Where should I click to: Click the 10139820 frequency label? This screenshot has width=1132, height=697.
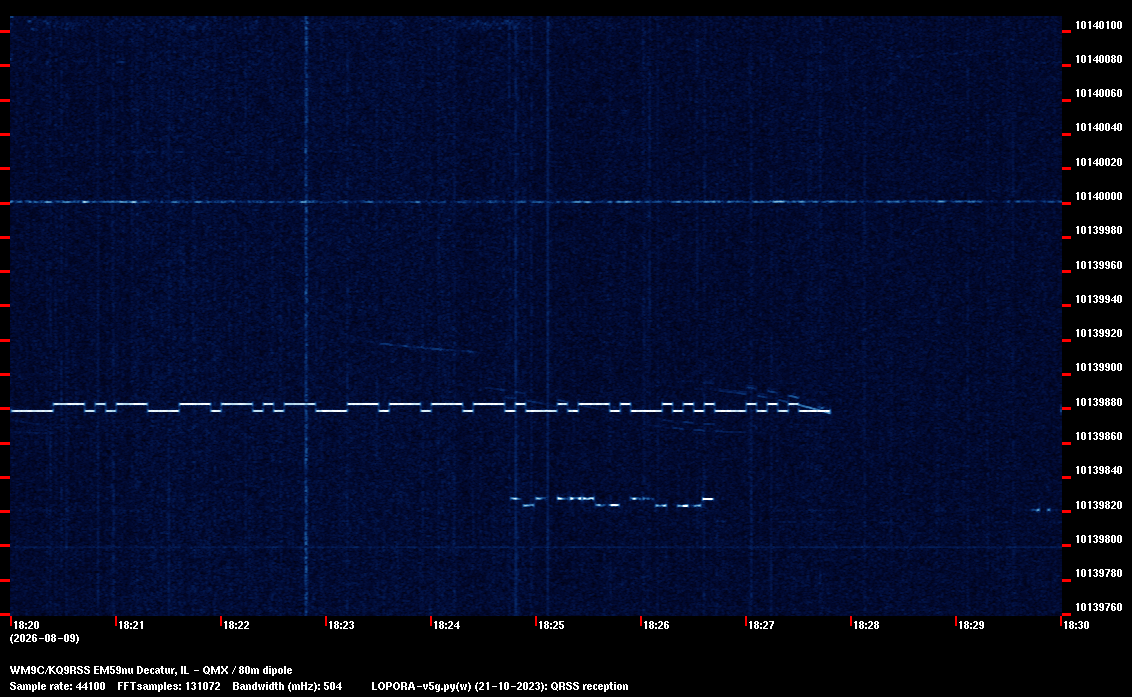1098,505
